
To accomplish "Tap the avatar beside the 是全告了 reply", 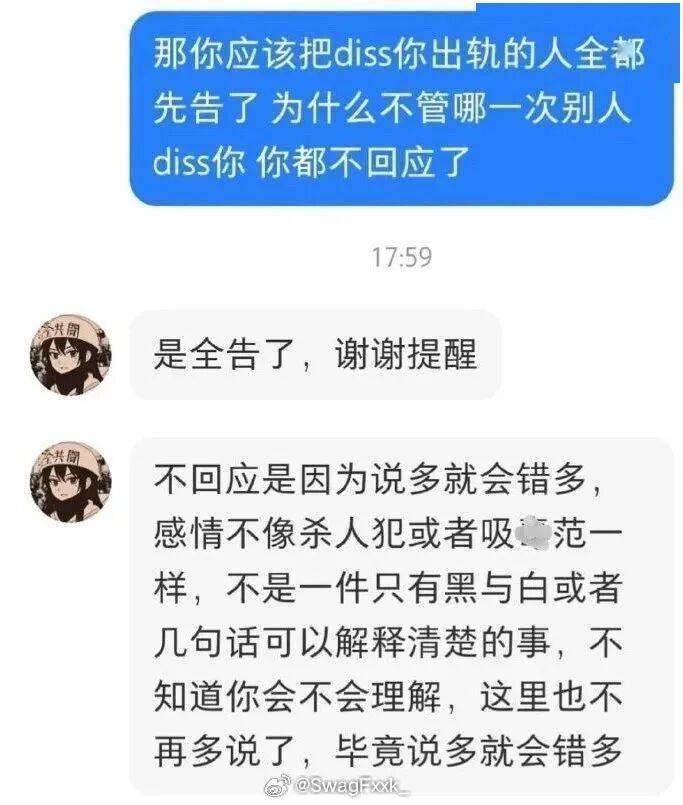I will point(71,356).
